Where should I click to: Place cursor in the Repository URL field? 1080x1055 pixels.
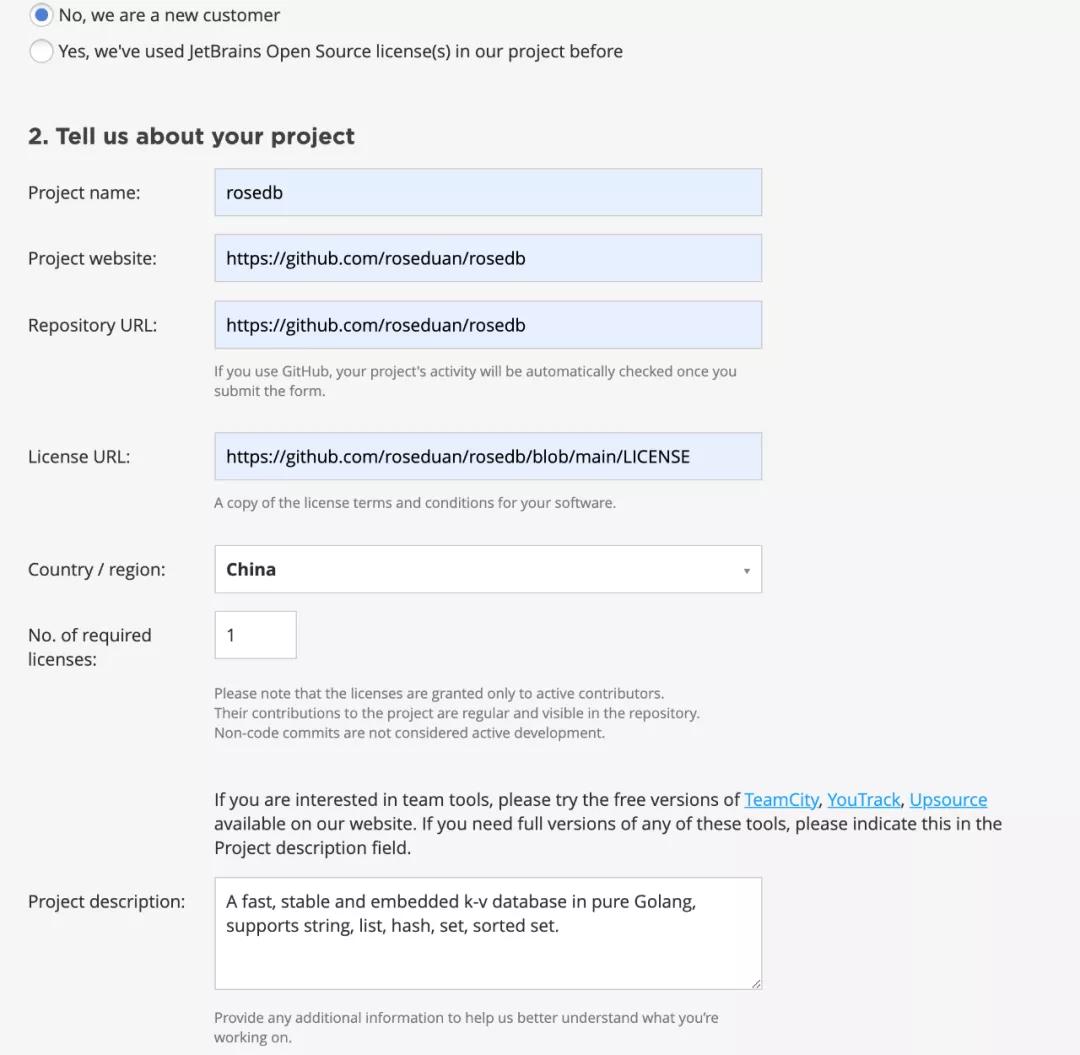[x=487, y=325]
